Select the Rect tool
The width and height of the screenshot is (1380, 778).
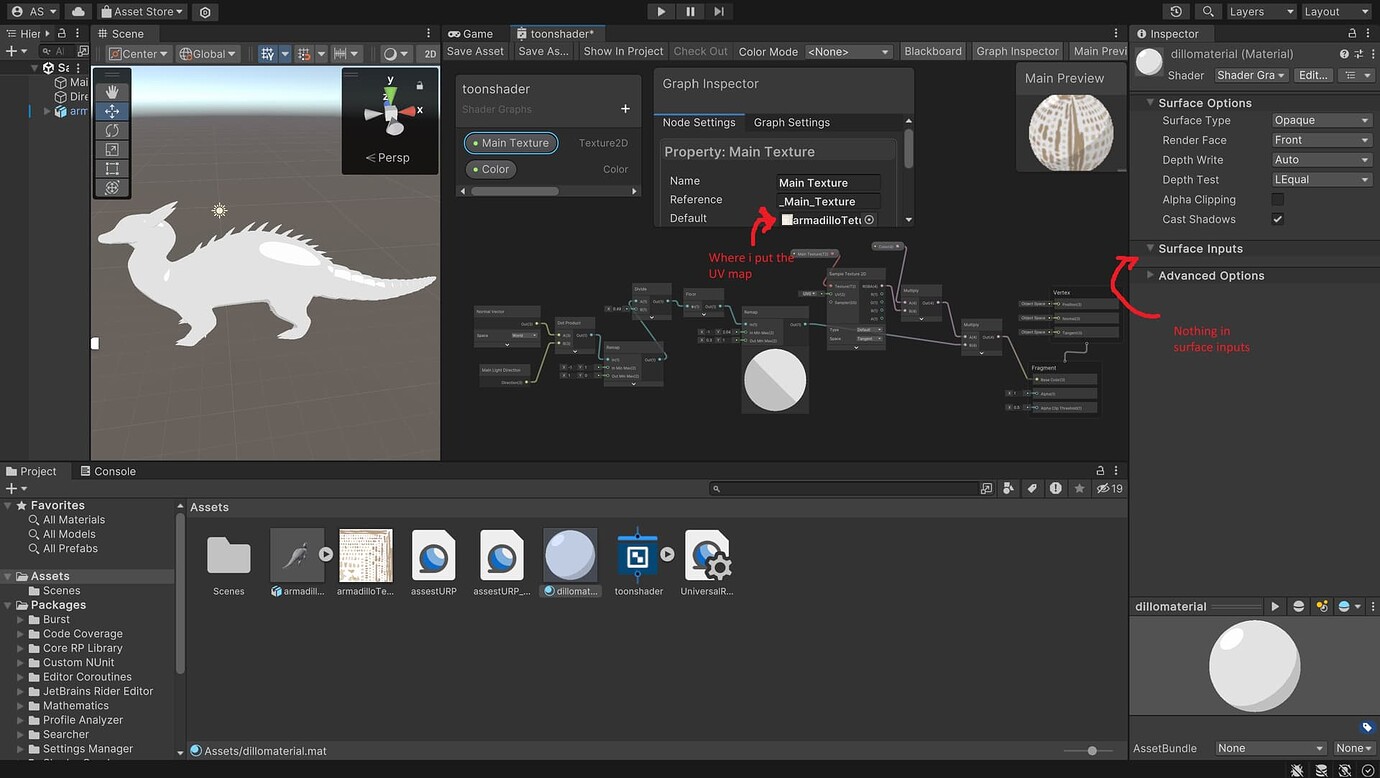tap(112, 168)
